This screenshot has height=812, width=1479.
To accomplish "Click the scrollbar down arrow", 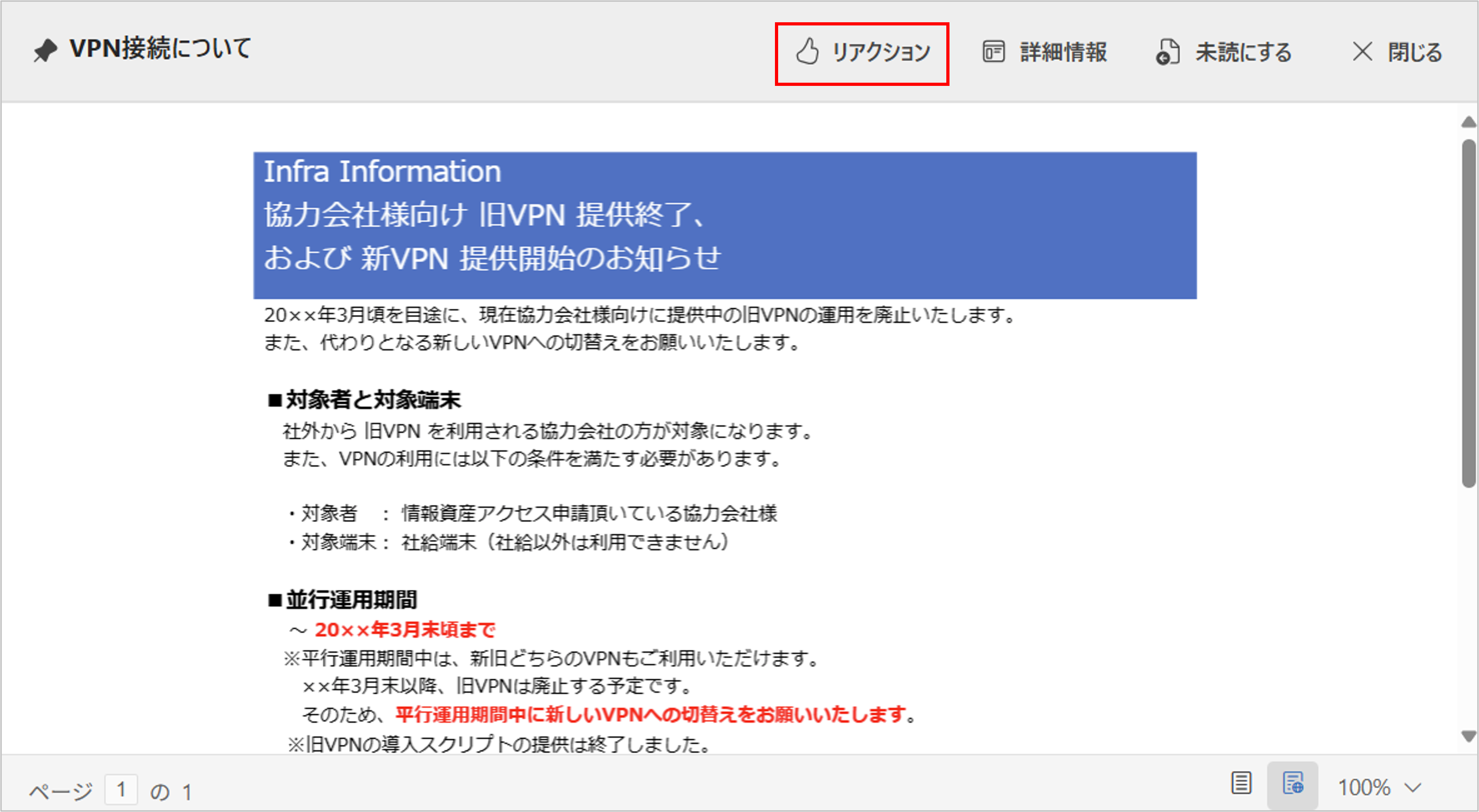I will 1468,736.
